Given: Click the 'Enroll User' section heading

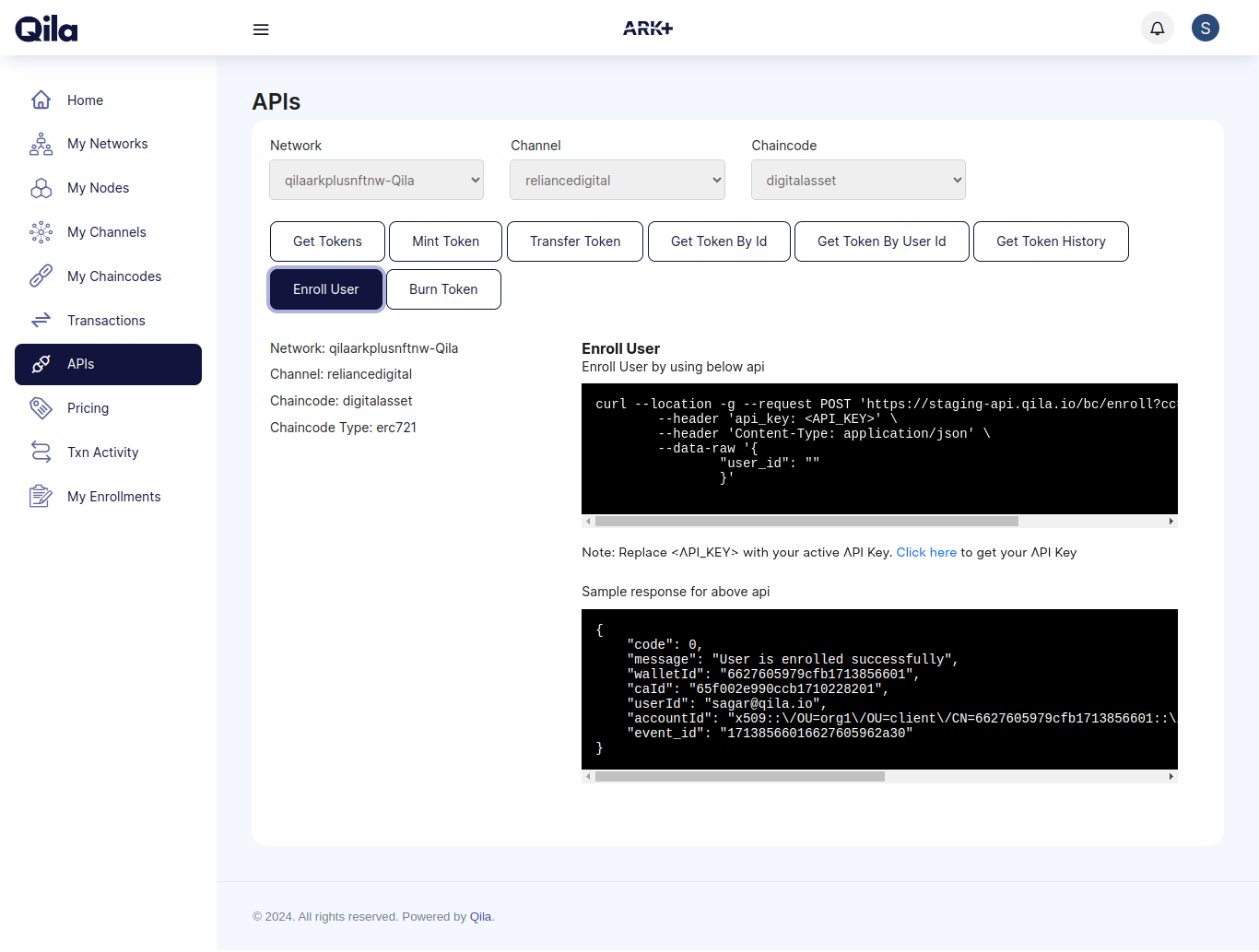Looking at the screenshot, I should coord(620,348).
